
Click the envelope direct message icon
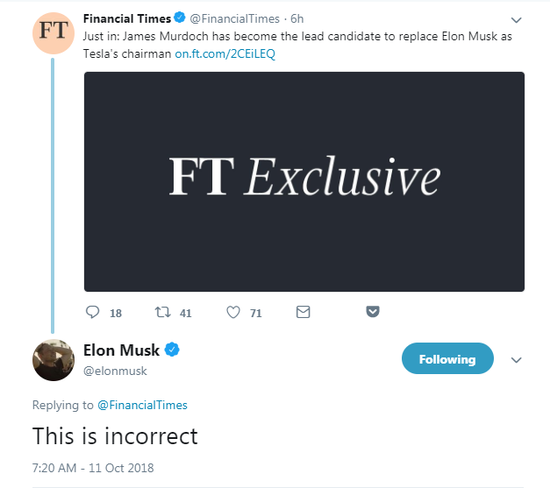point(303,312)
